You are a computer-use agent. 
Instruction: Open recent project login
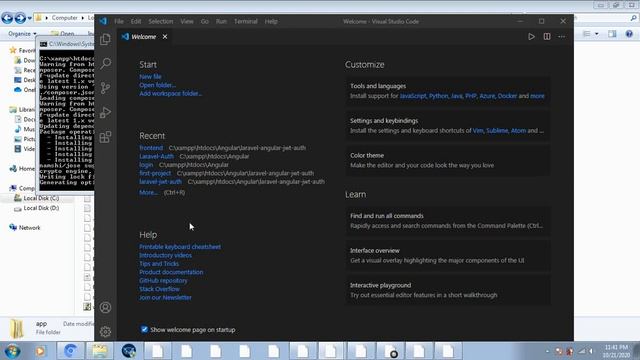[146, 165]
